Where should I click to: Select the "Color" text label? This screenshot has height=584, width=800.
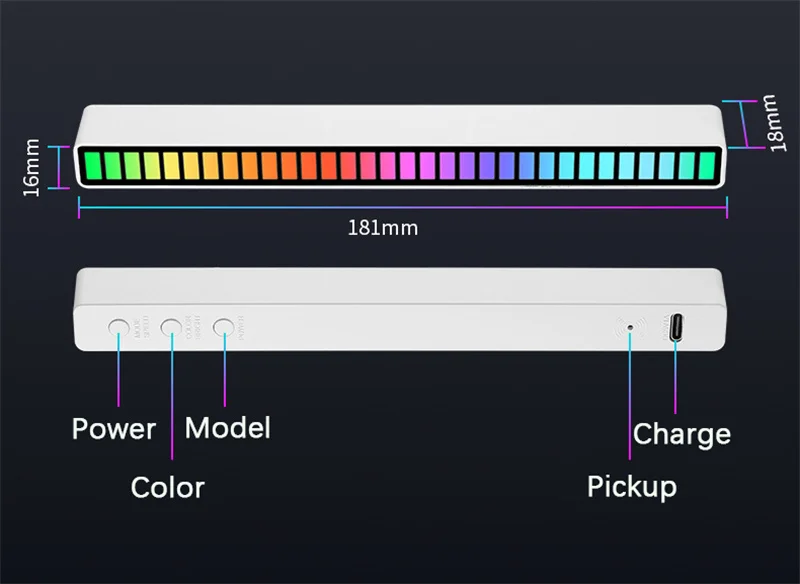[x=167, y=488]
